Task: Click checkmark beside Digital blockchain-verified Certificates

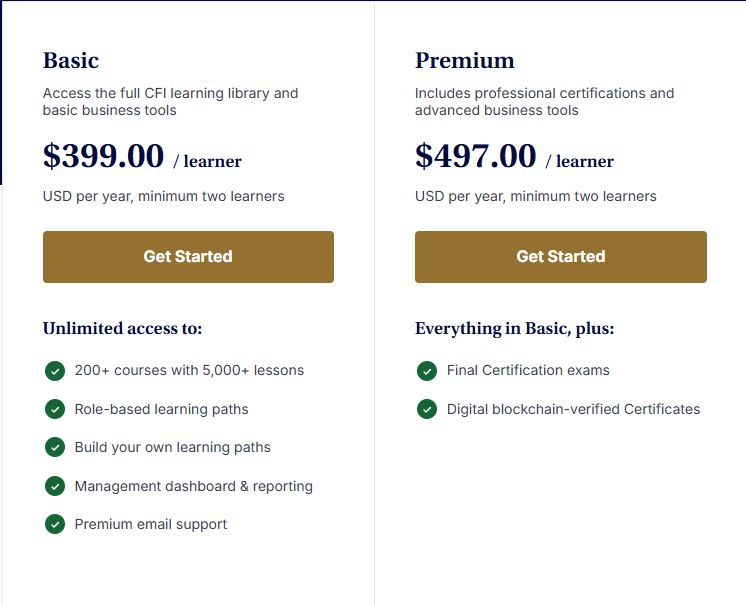Action: [427, 409]
